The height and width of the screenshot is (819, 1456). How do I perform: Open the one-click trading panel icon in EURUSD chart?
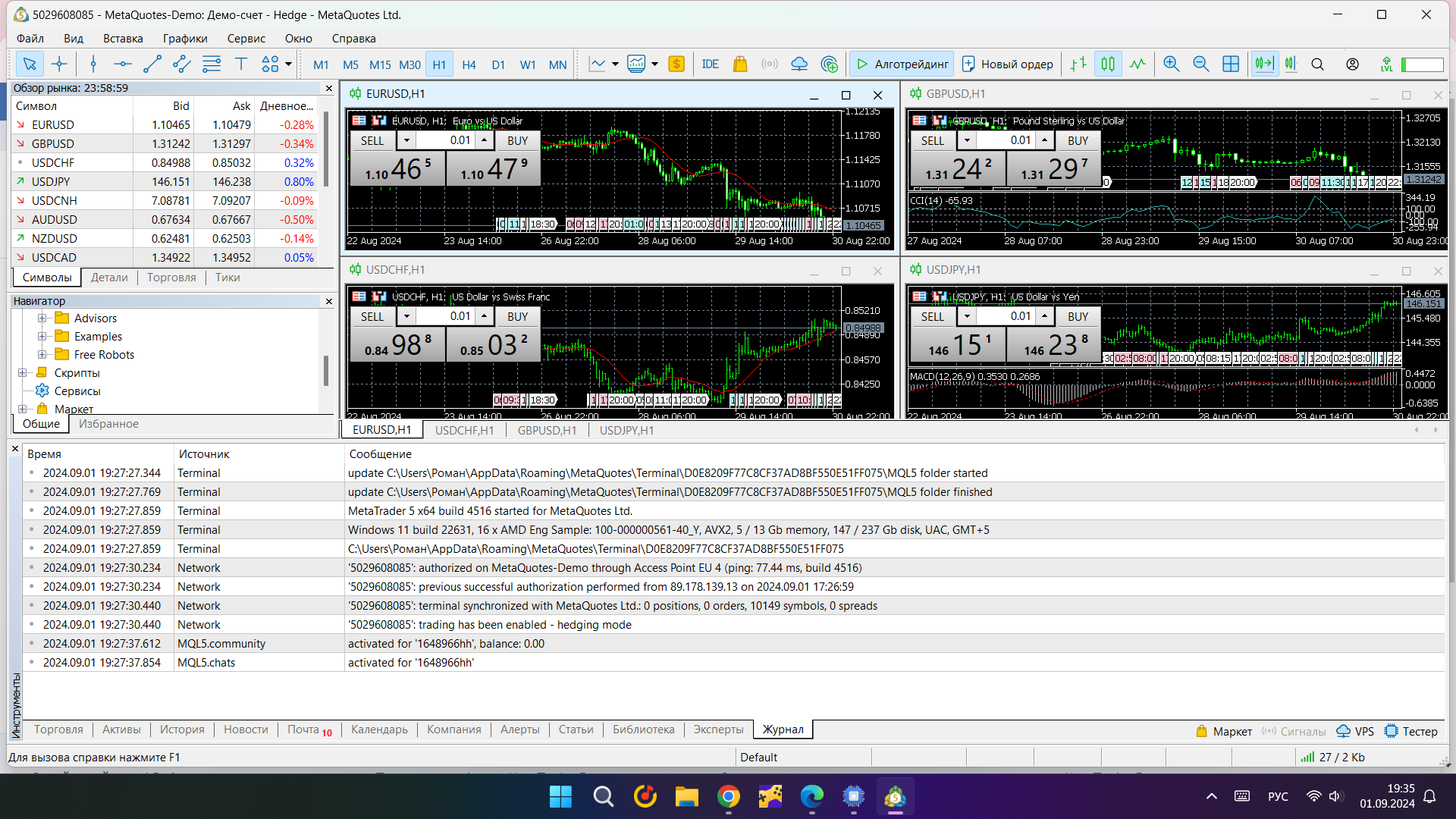[x=378, y=121]
